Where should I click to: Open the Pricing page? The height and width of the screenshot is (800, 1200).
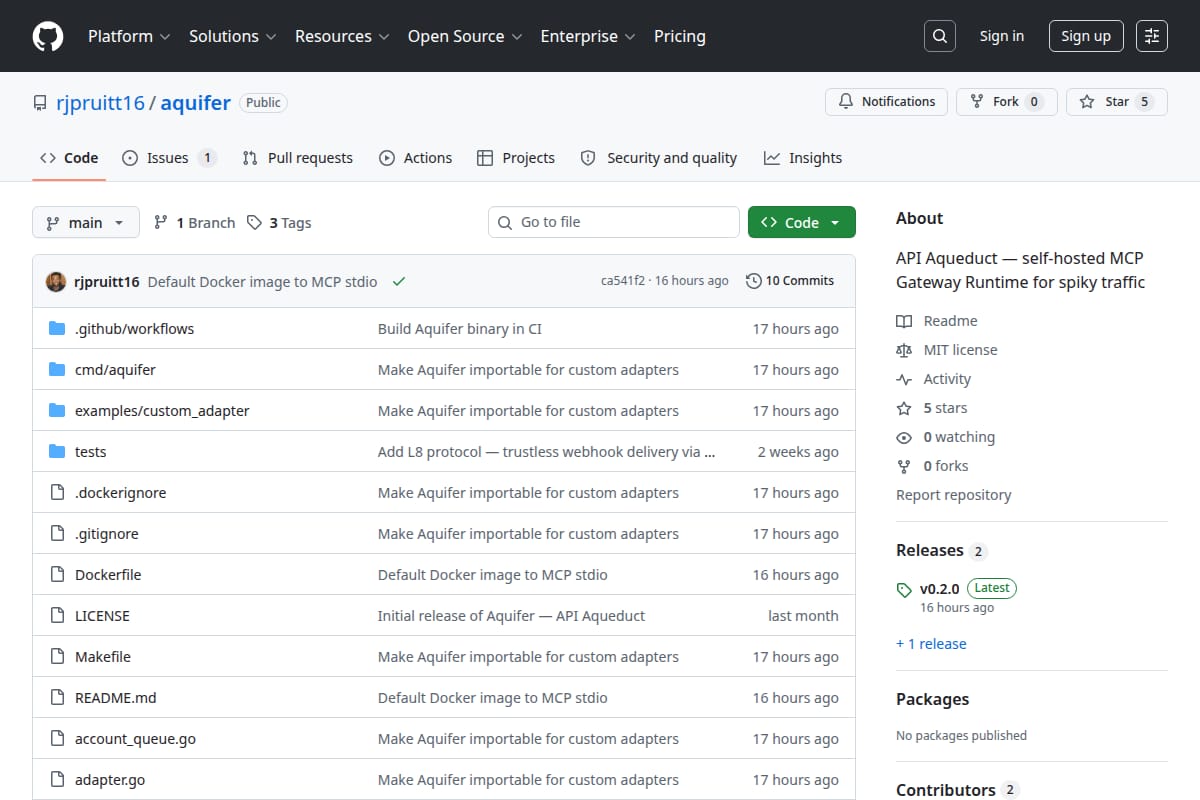coord(680,36)
